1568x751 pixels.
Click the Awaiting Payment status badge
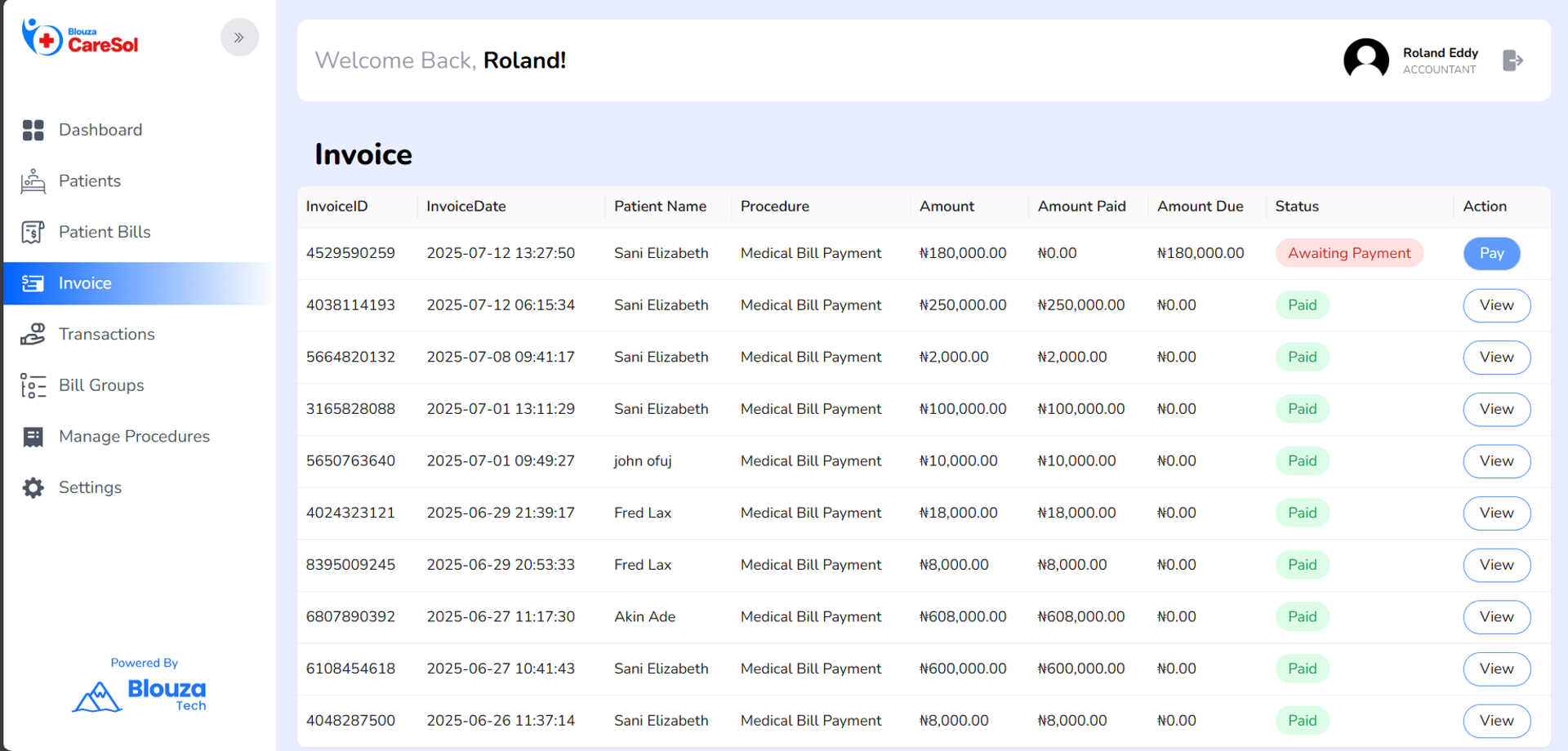coord(1349,253)
